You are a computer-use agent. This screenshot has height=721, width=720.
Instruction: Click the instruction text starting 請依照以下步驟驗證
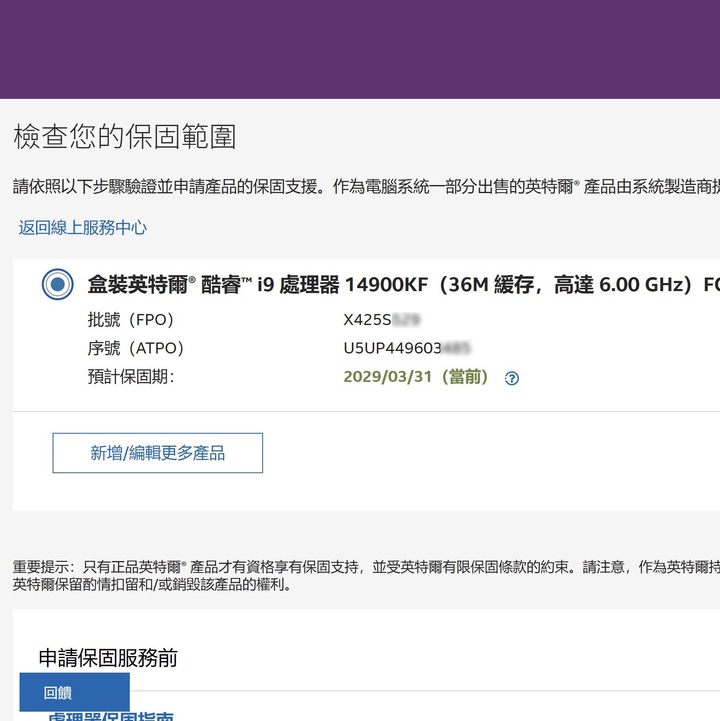(366, 186)
